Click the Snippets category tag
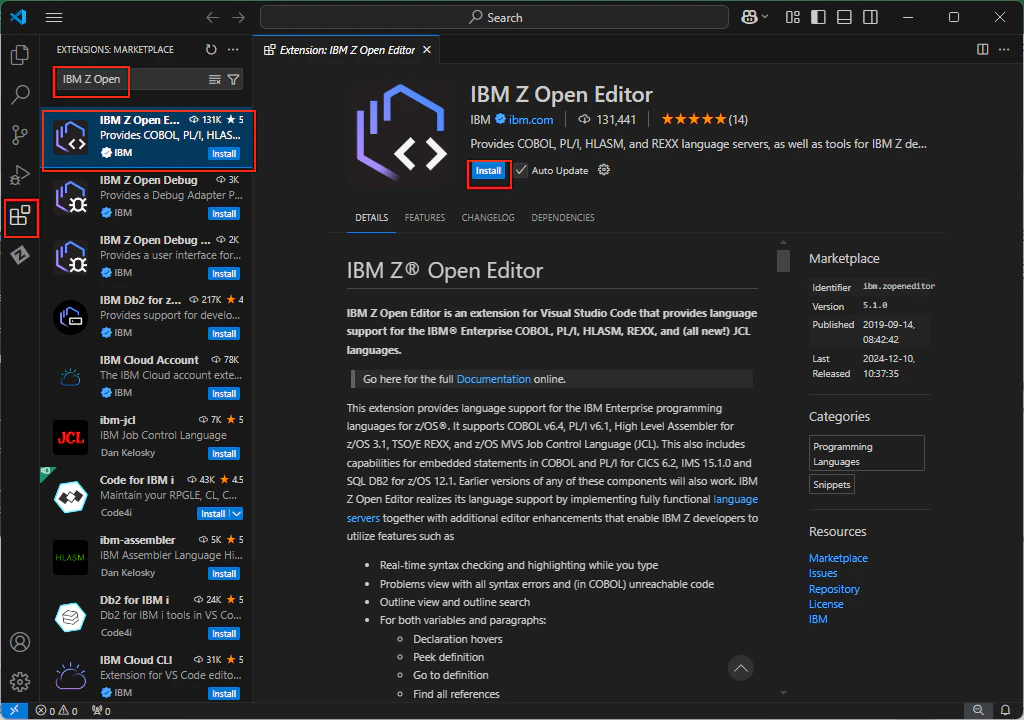The image size is (1024, 720). [x=832, y=485]
